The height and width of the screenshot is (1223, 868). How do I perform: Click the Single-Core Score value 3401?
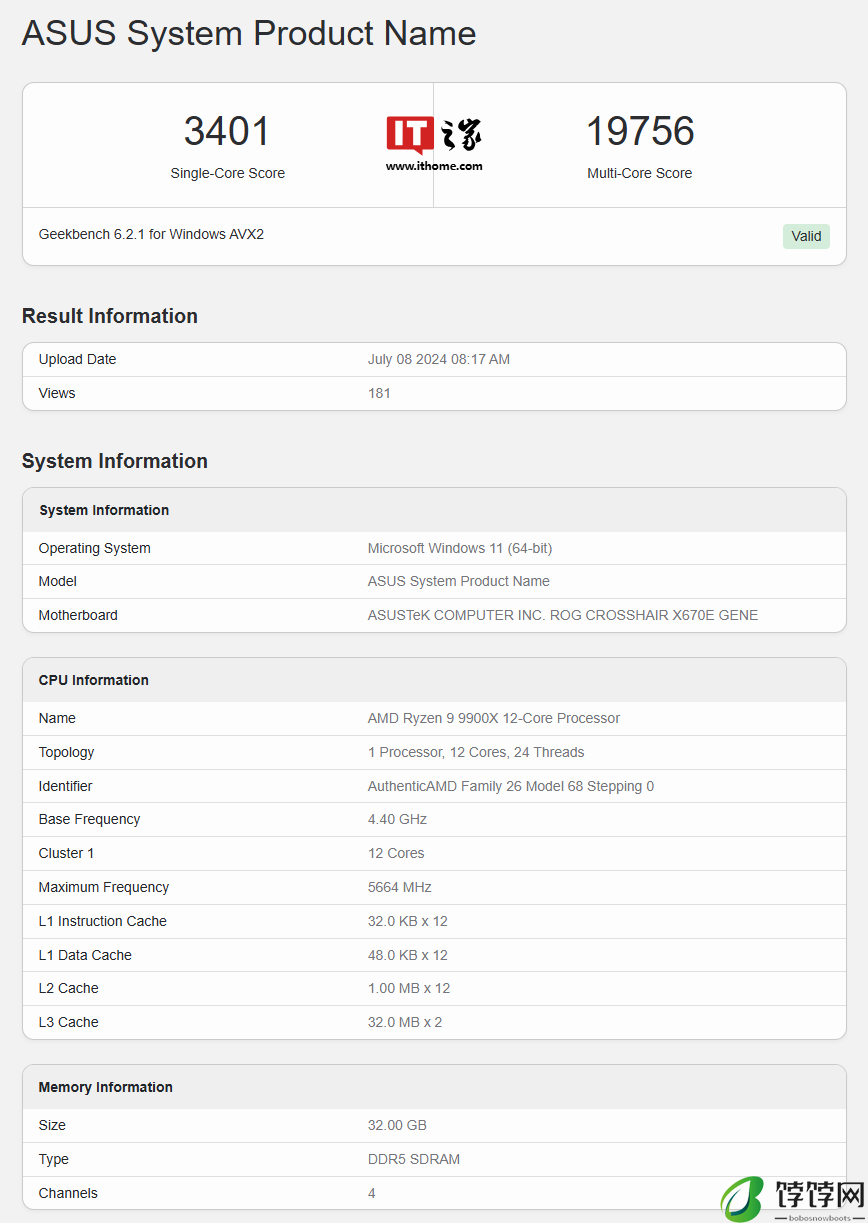point(227,131)
